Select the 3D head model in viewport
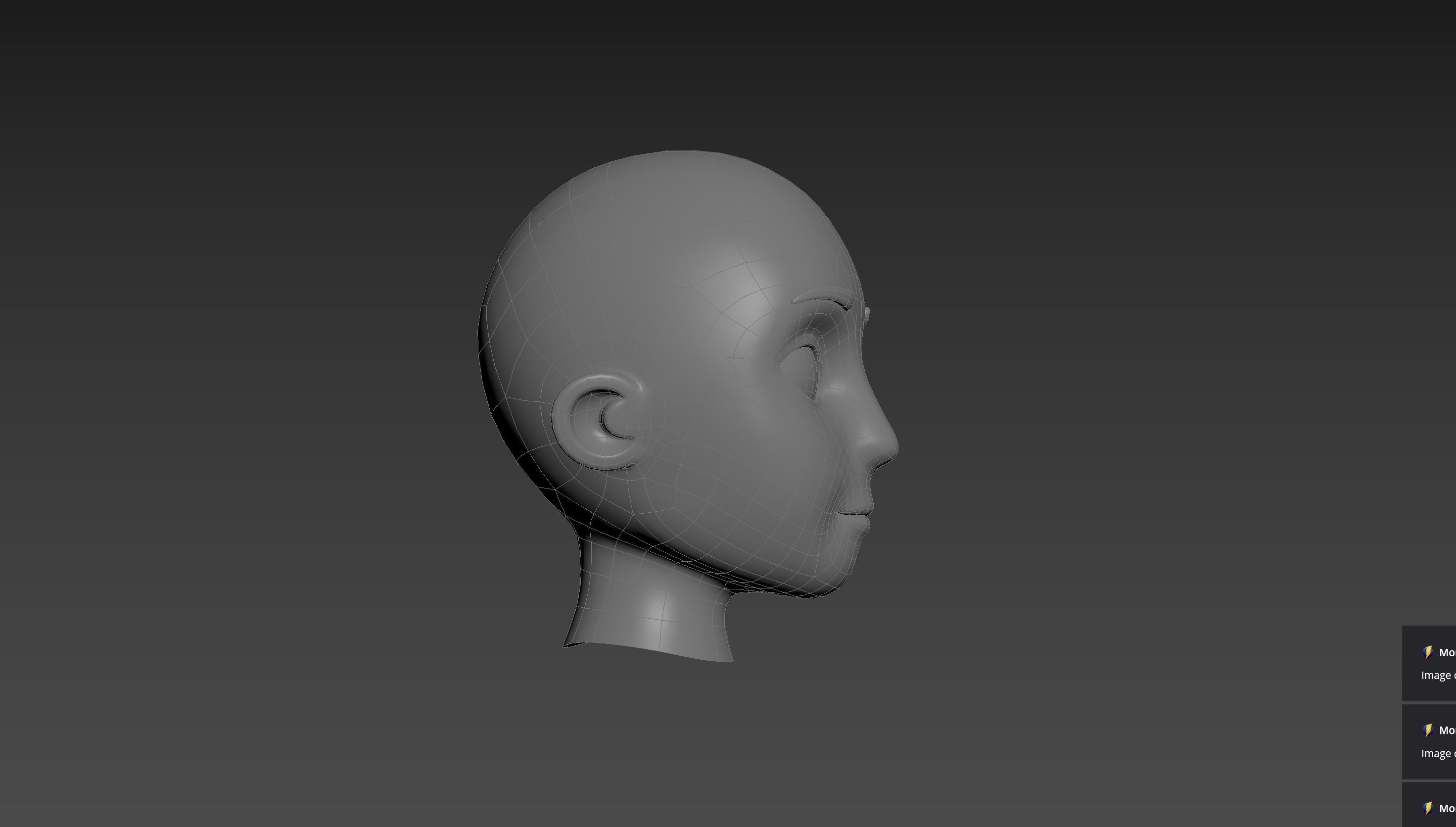The image size is (1456, 827). point(687,405)
